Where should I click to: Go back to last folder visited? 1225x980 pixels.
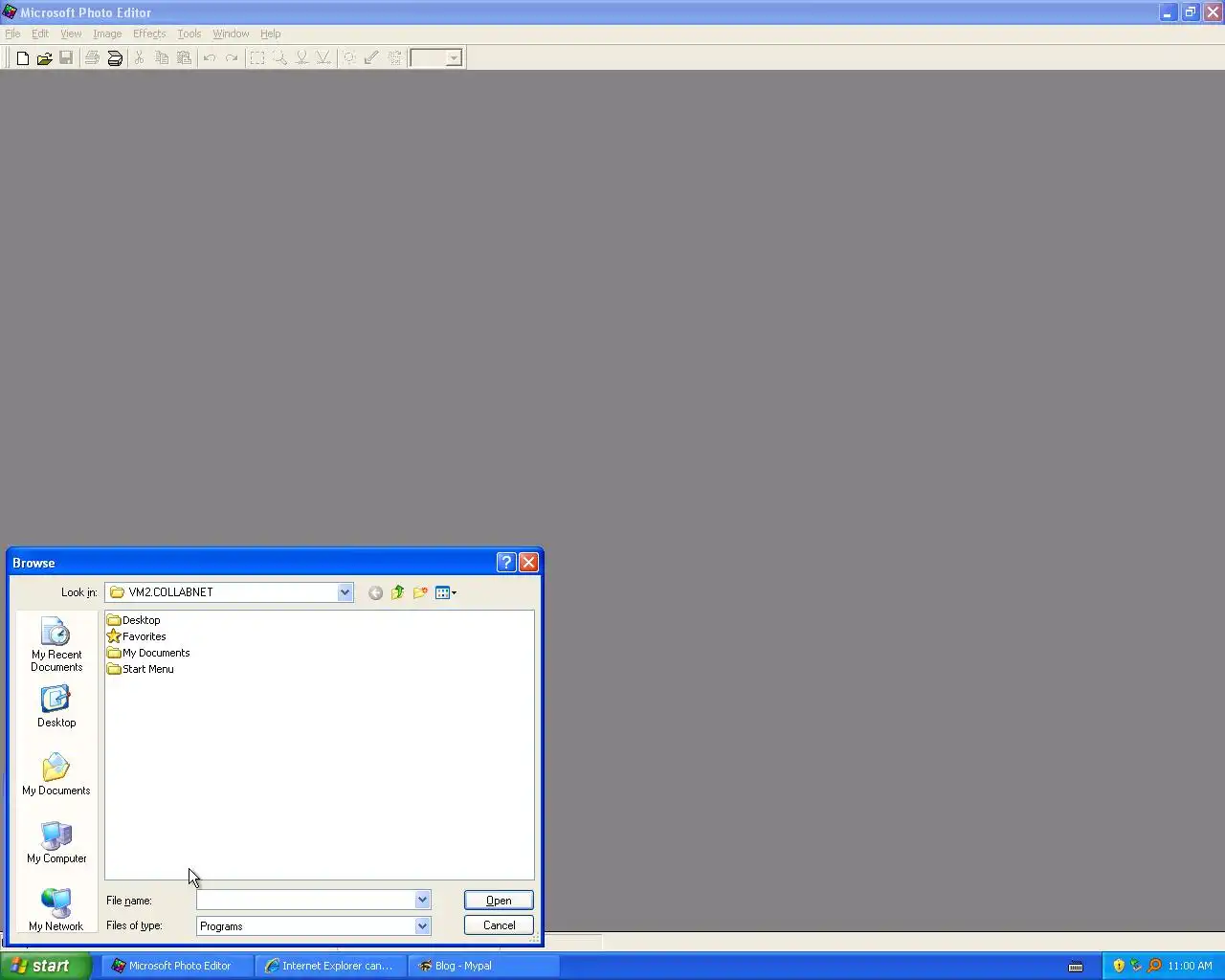pos(375,593)
